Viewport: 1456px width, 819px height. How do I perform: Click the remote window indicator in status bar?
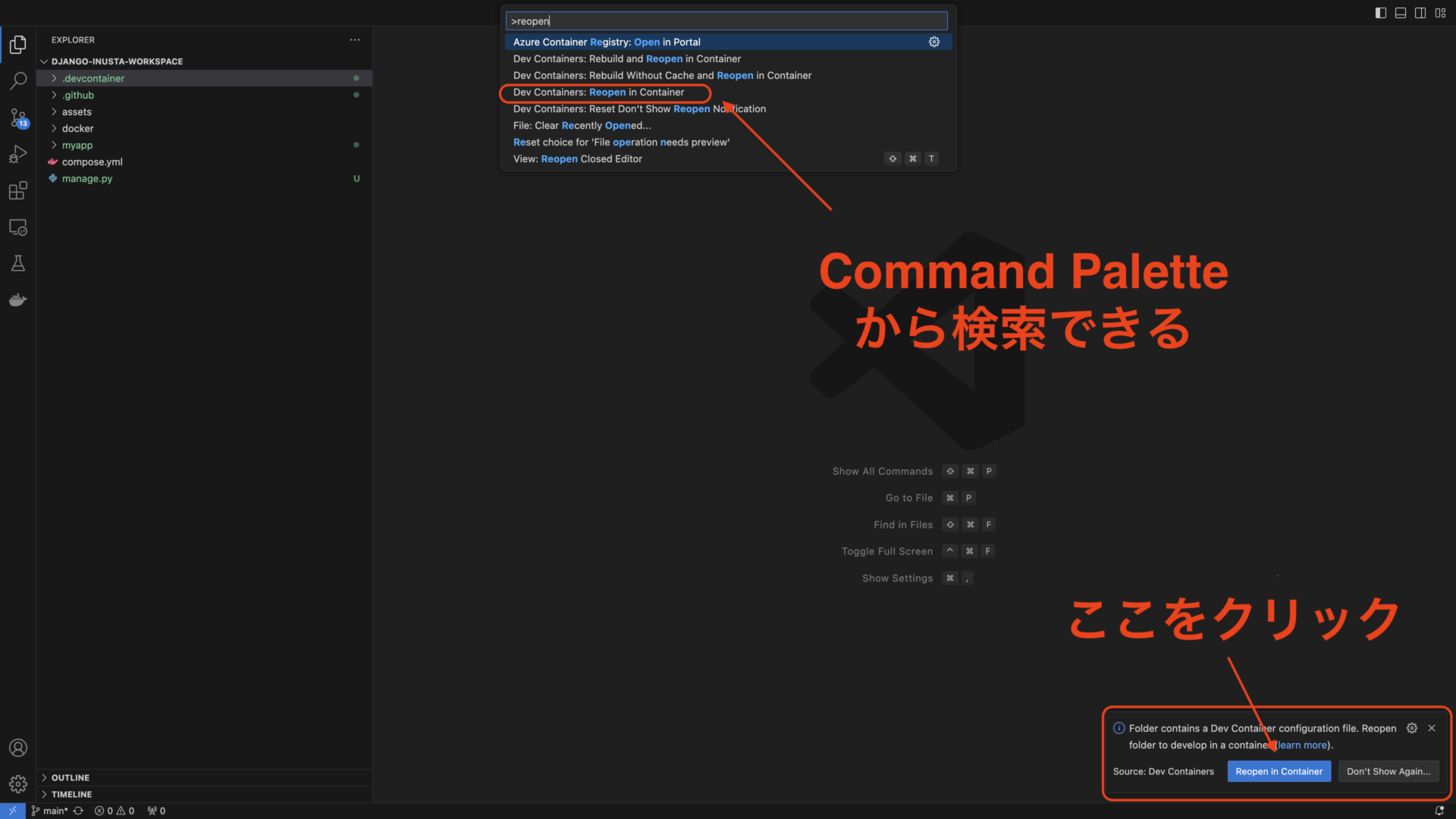click(x=13, y=811)
